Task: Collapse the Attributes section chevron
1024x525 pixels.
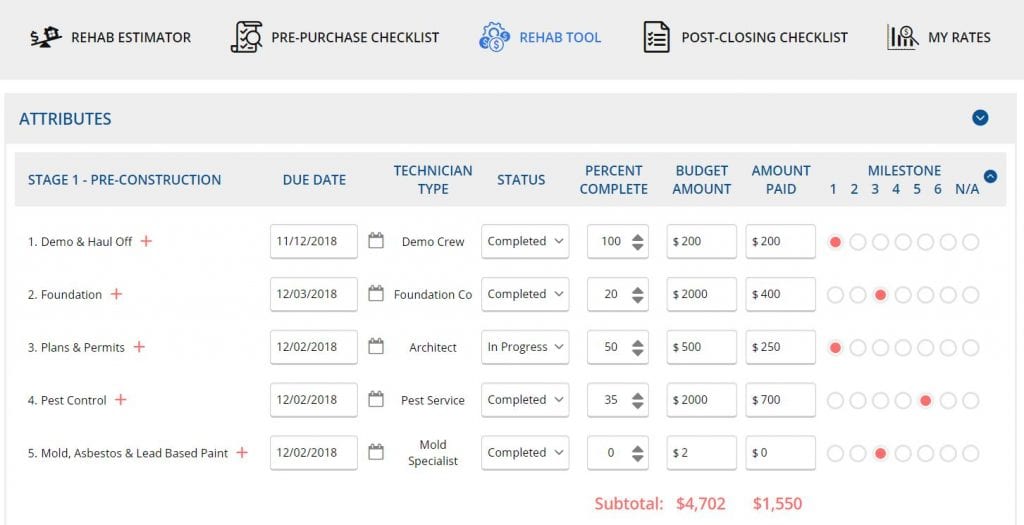Action: pos(980,118)
